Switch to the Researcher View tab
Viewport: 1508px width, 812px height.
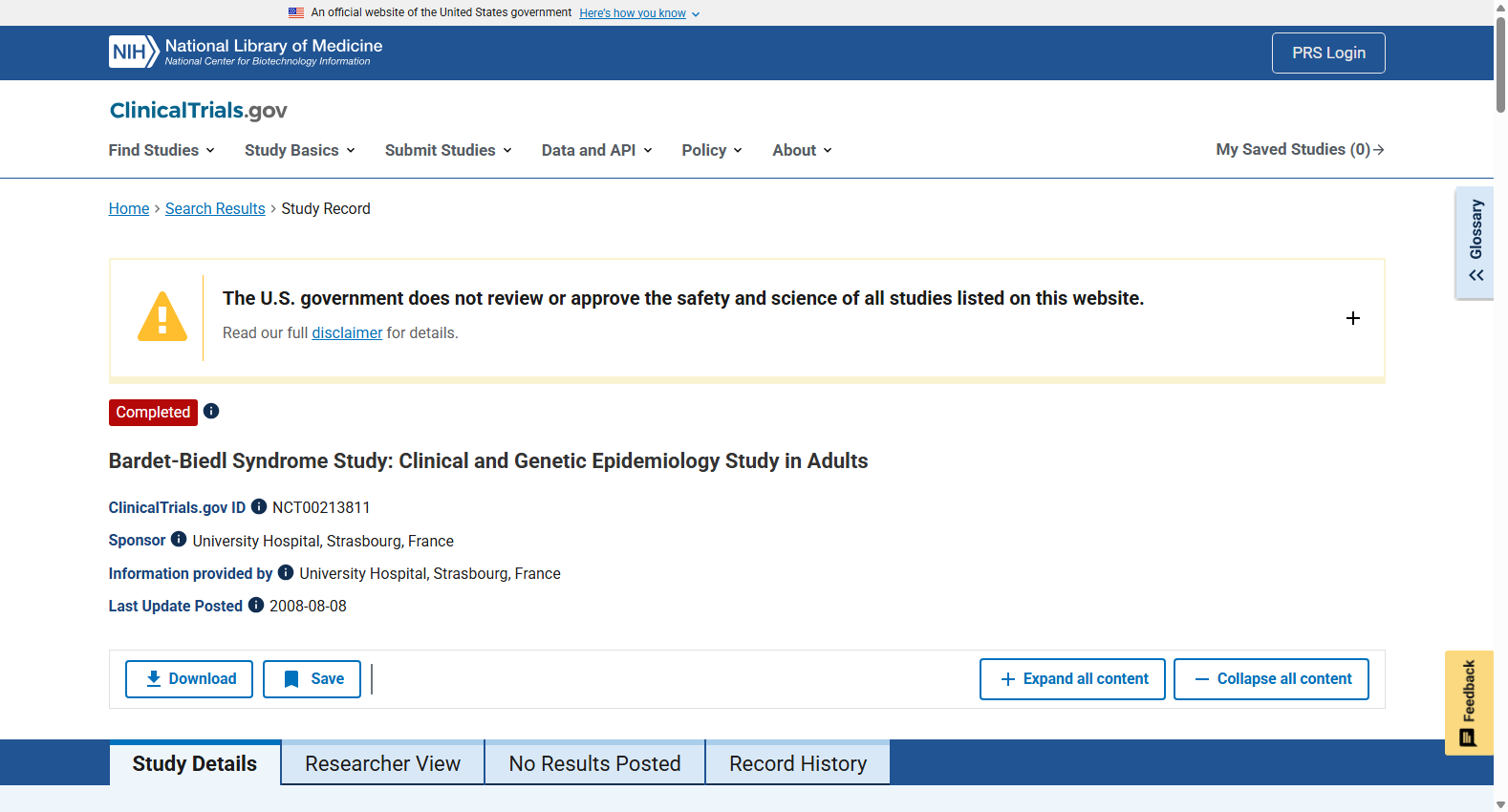tap(383, 763)
